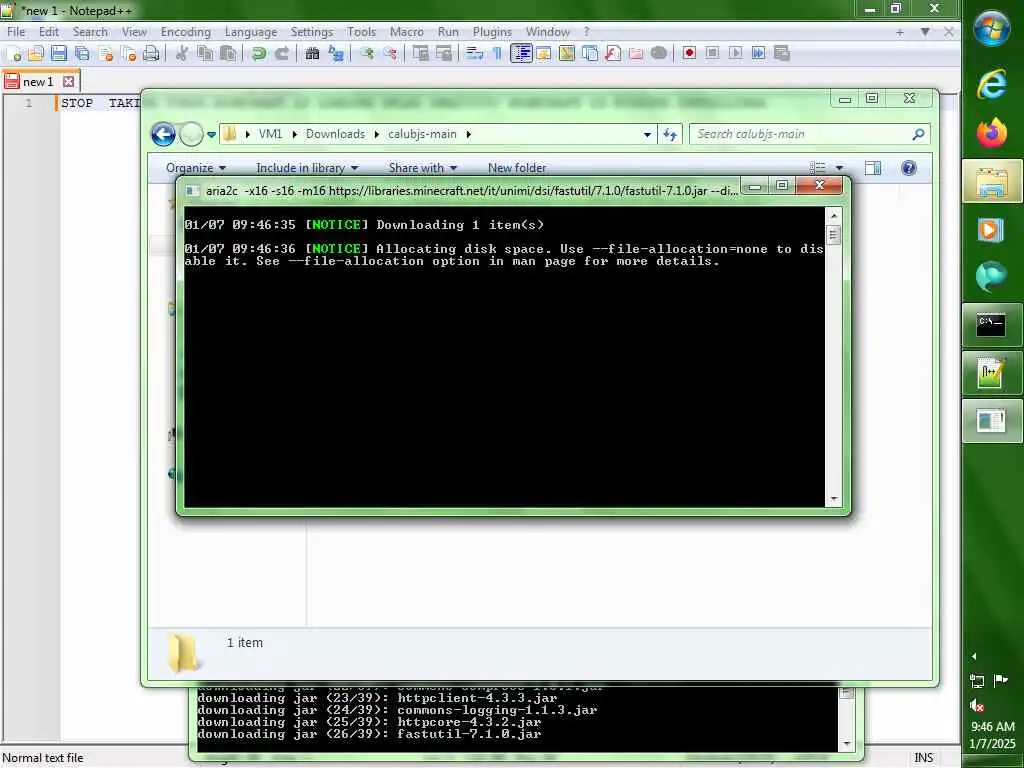The height and width of the screenshot is (768, 1024).
Task: Toggle the Document Map panel icon
Action: [x=567, y=54]
